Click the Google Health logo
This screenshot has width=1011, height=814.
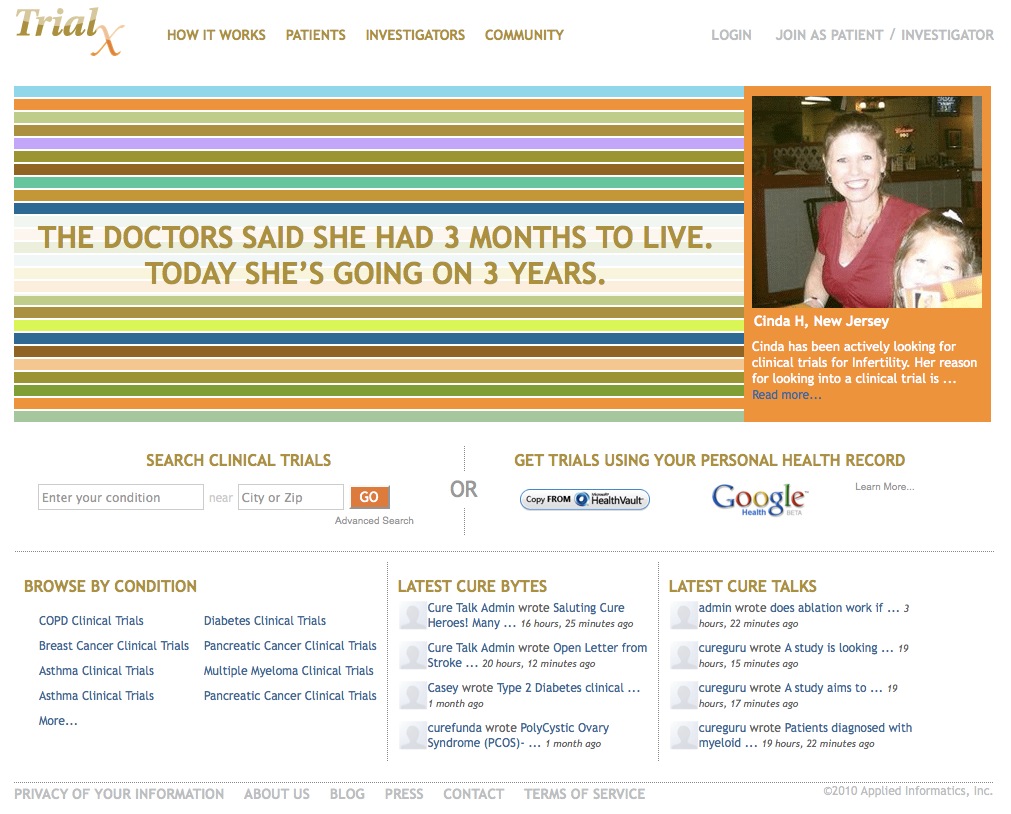point(759,499)
